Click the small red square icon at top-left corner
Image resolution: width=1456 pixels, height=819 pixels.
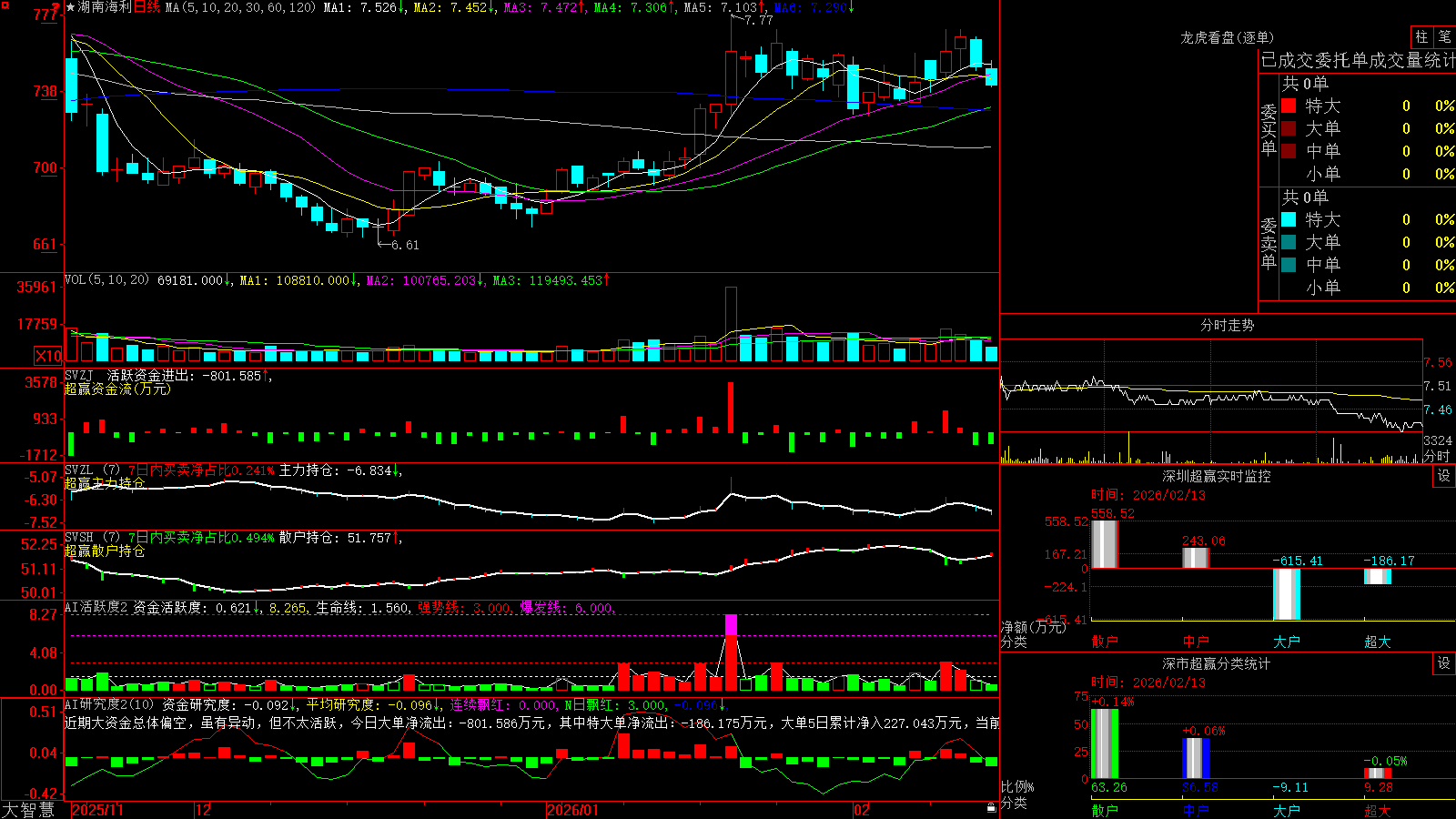pos(5,5)
